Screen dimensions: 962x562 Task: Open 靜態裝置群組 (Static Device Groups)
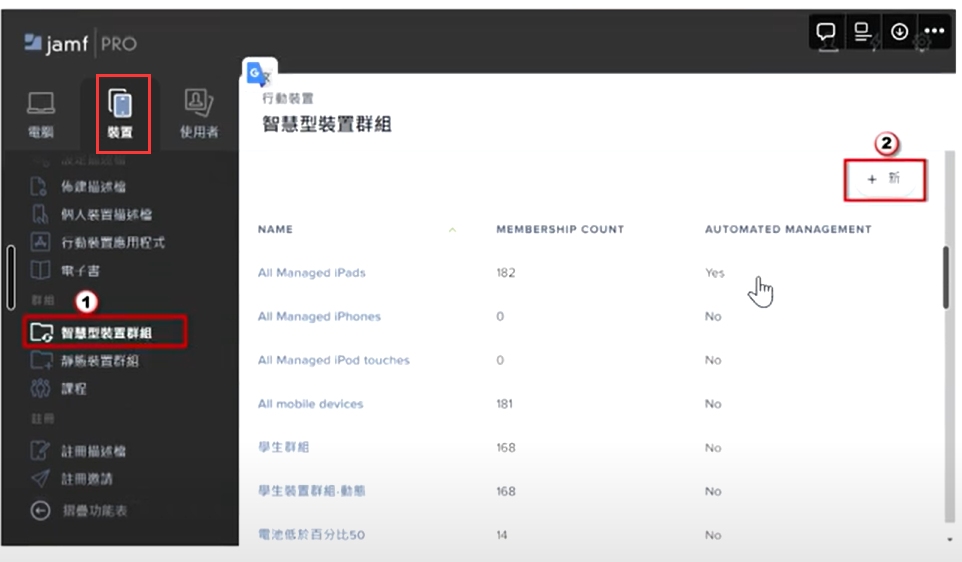pyautogui.click(x=85, y=361)
